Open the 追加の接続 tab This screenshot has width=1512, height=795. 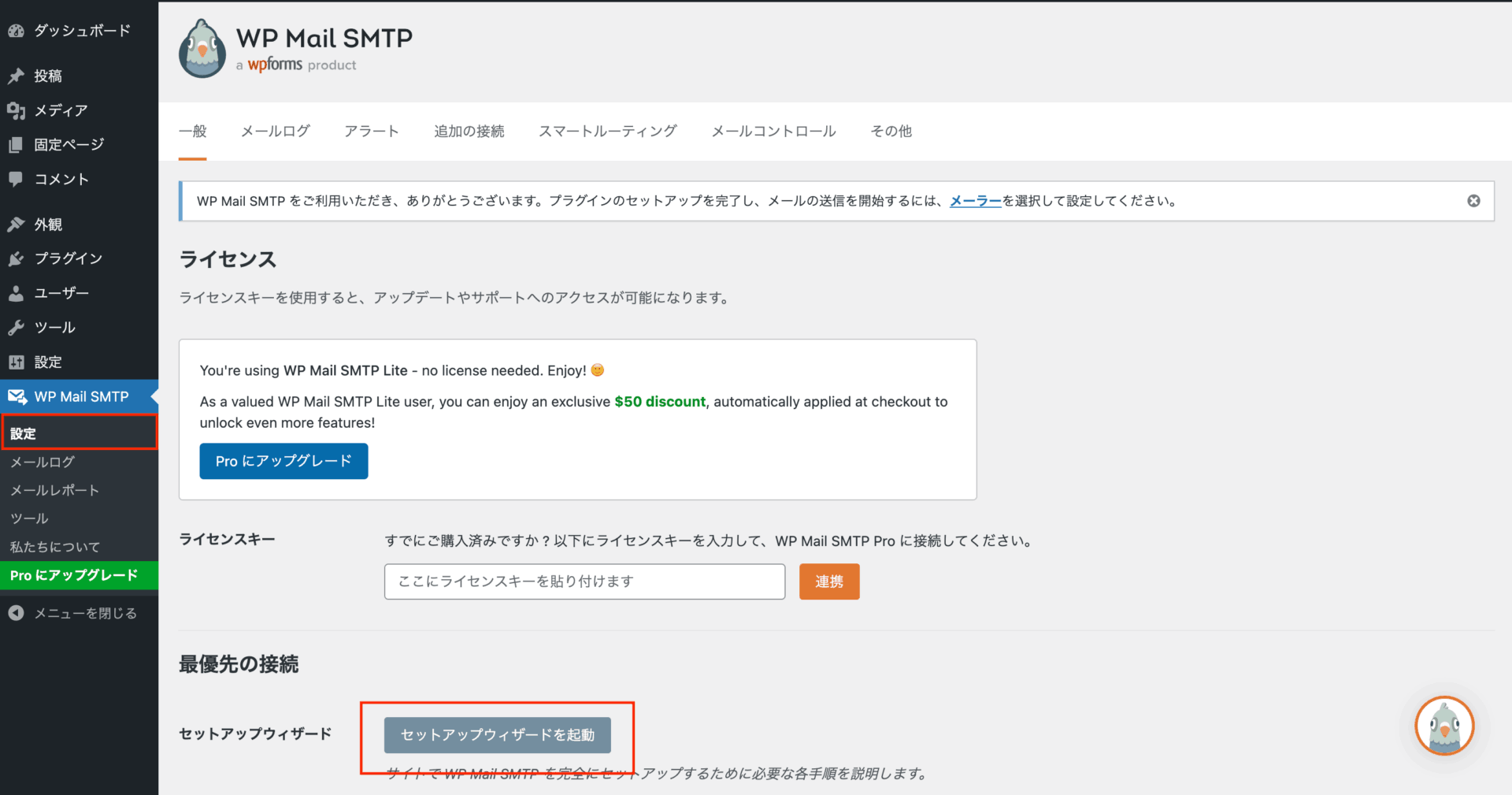click(x=469, y=132)
